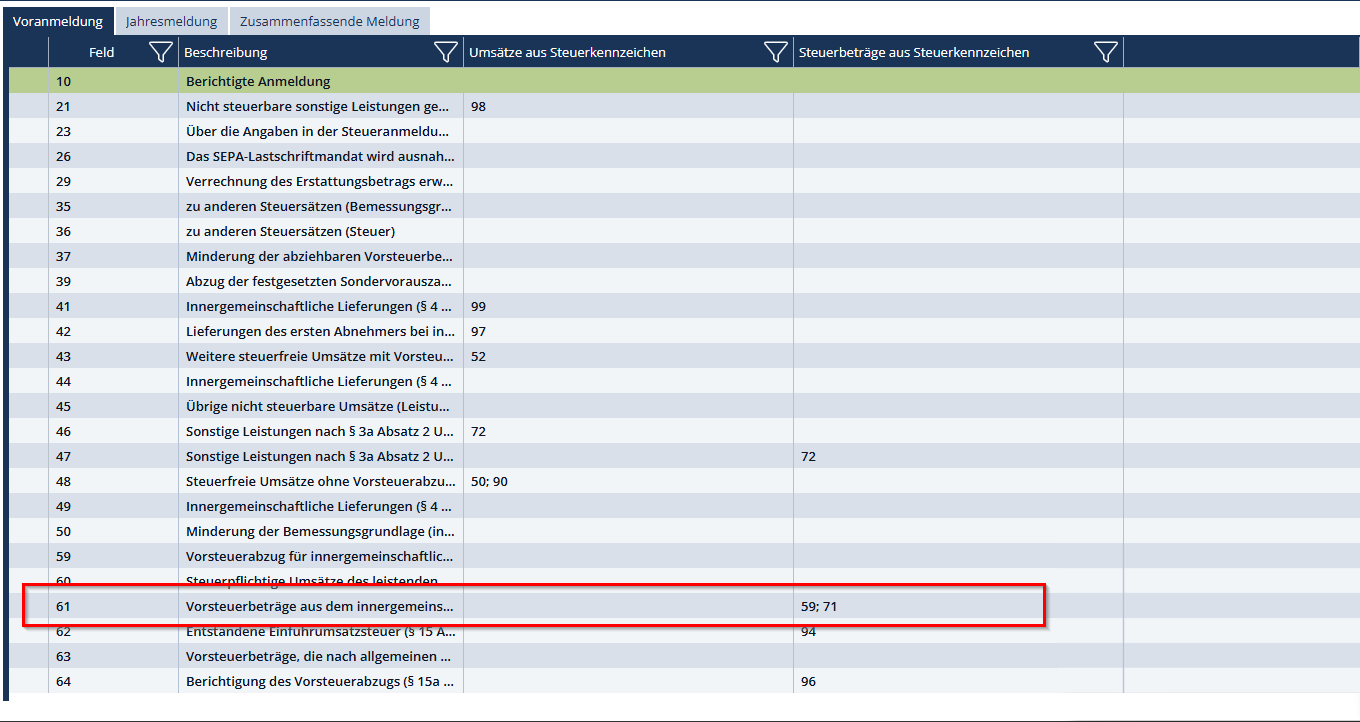This screenshot has height=722, width=1360.
Task: Filter the Steuerbeträge aus Steuerkennzeichen column
Action: [x=1104, y=53]
